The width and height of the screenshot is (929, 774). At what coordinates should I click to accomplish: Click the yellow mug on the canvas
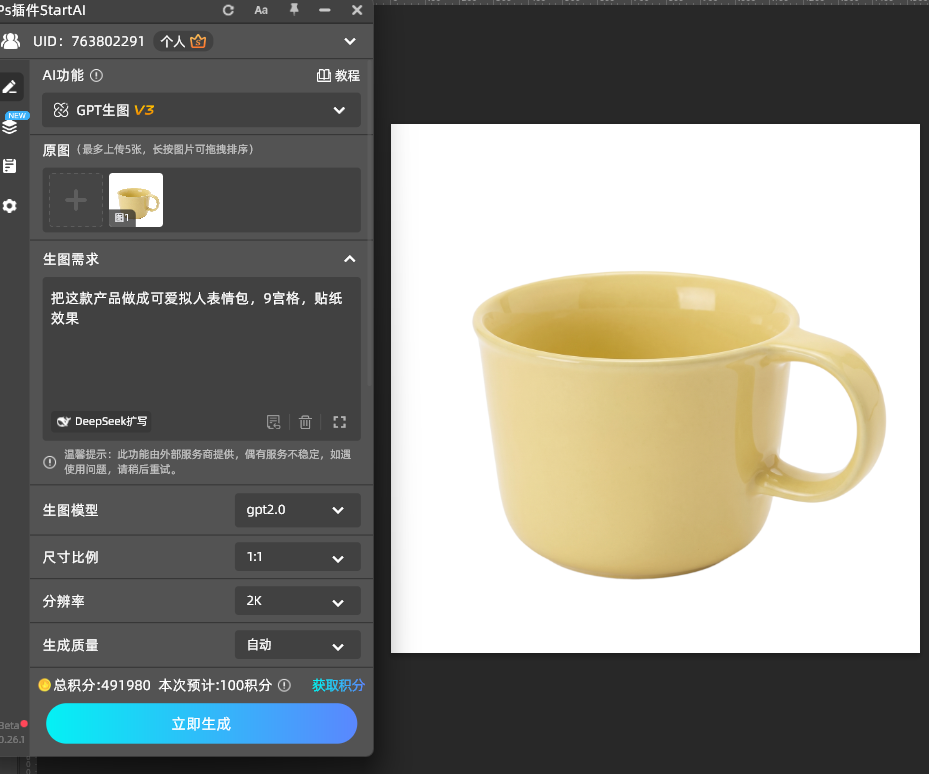click(679, 424)
